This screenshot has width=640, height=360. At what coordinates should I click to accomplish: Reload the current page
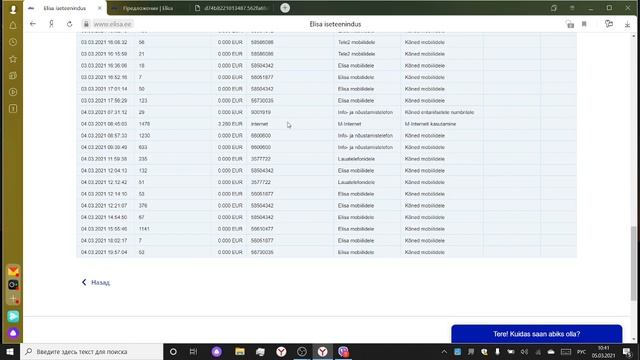coord(69,24)
